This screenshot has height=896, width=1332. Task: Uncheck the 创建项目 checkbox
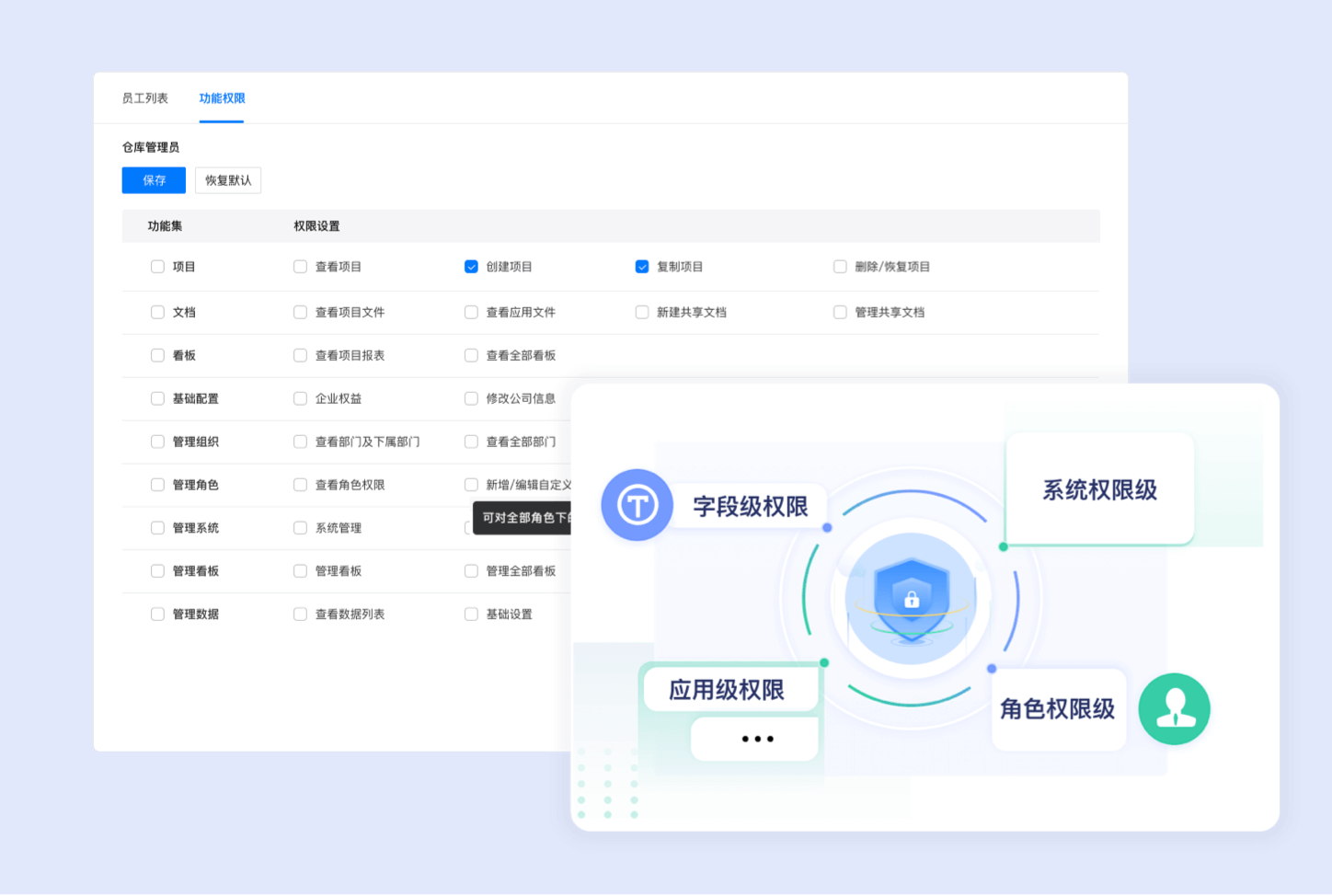(471, 267)
